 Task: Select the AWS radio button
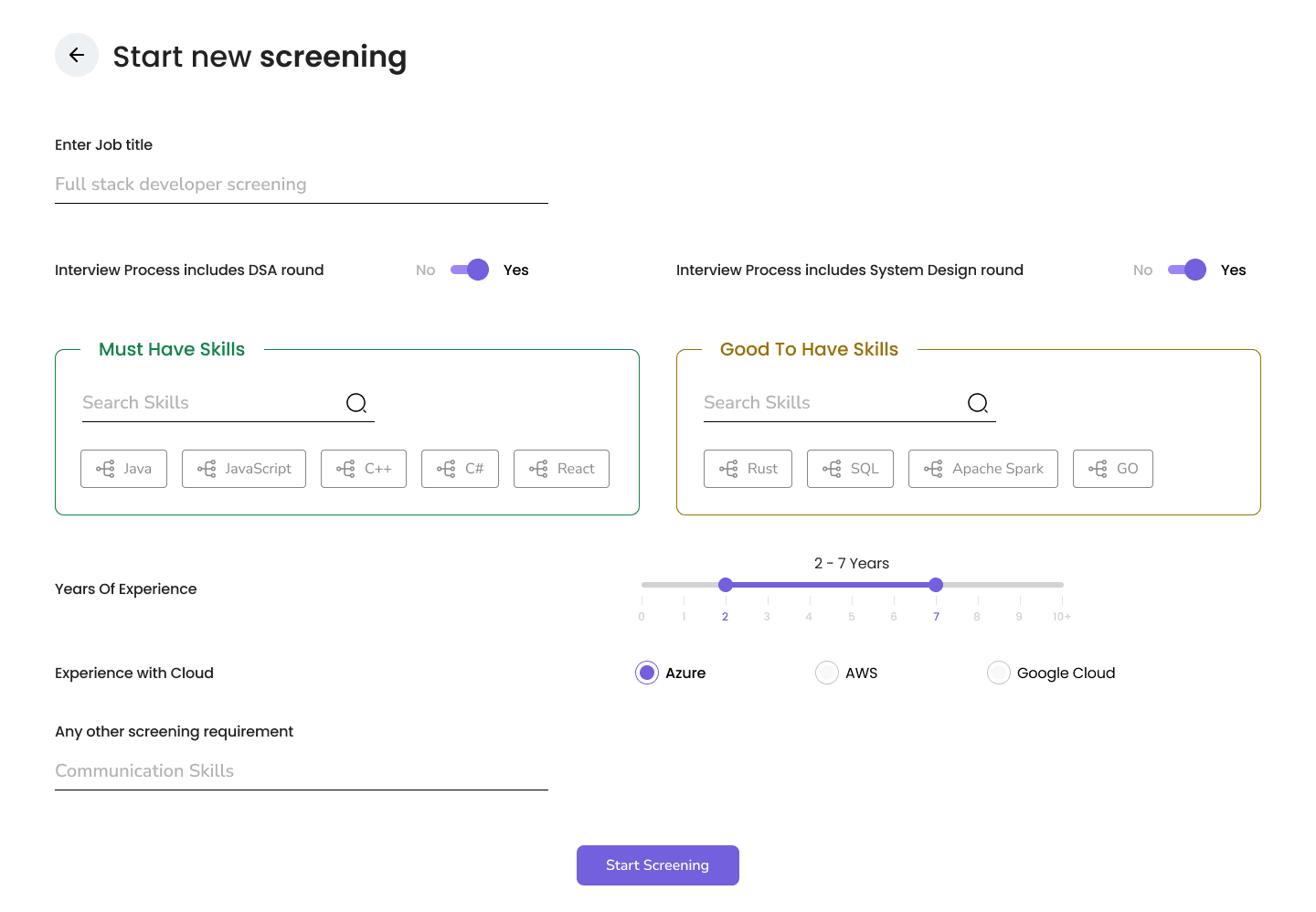pyautogui.click(x=827, y=673)
